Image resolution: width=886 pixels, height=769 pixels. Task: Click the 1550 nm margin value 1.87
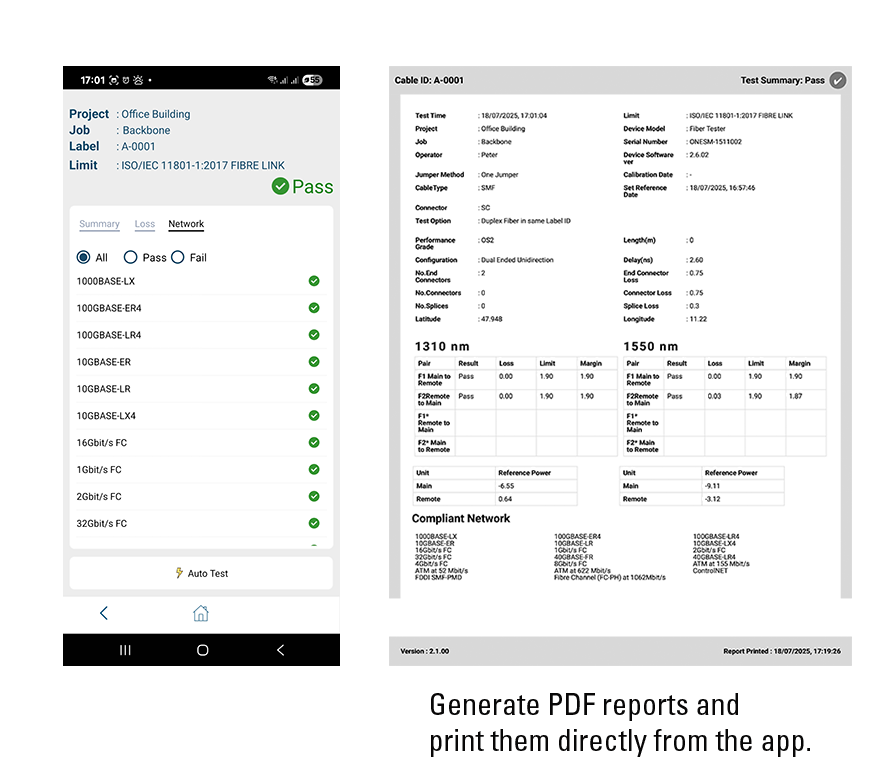796,397
